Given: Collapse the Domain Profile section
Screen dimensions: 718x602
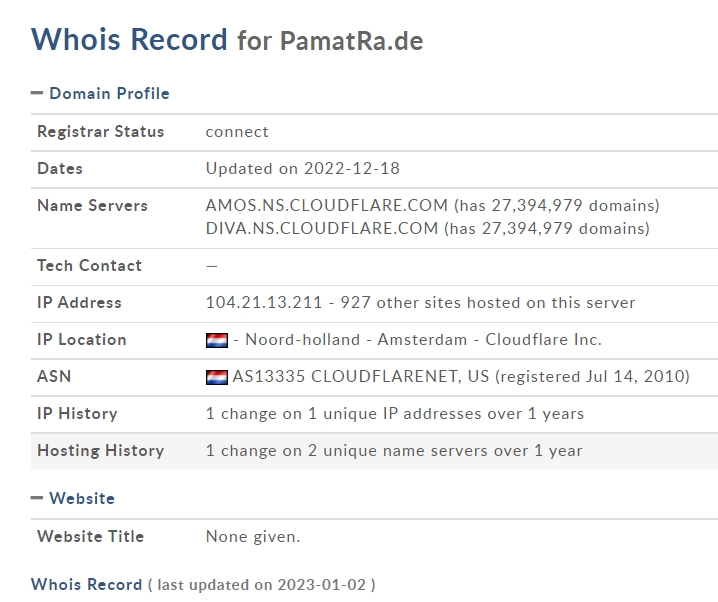Looking at the screenshot, I should tap(37, 93).
